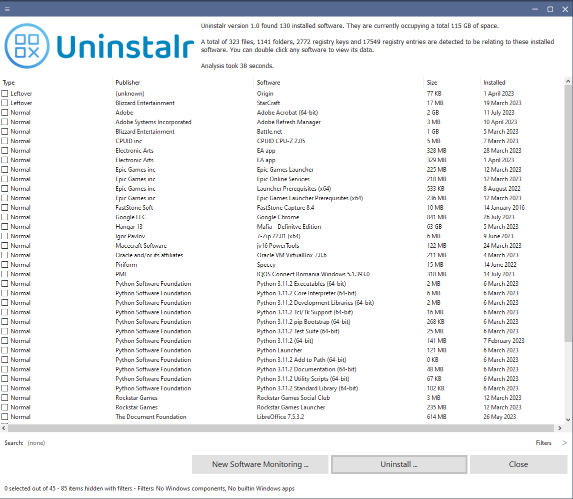Maximize the Uninstalr window
Image resolution: width=573 pixels, height=499 pixels.
tap(550, 9)
